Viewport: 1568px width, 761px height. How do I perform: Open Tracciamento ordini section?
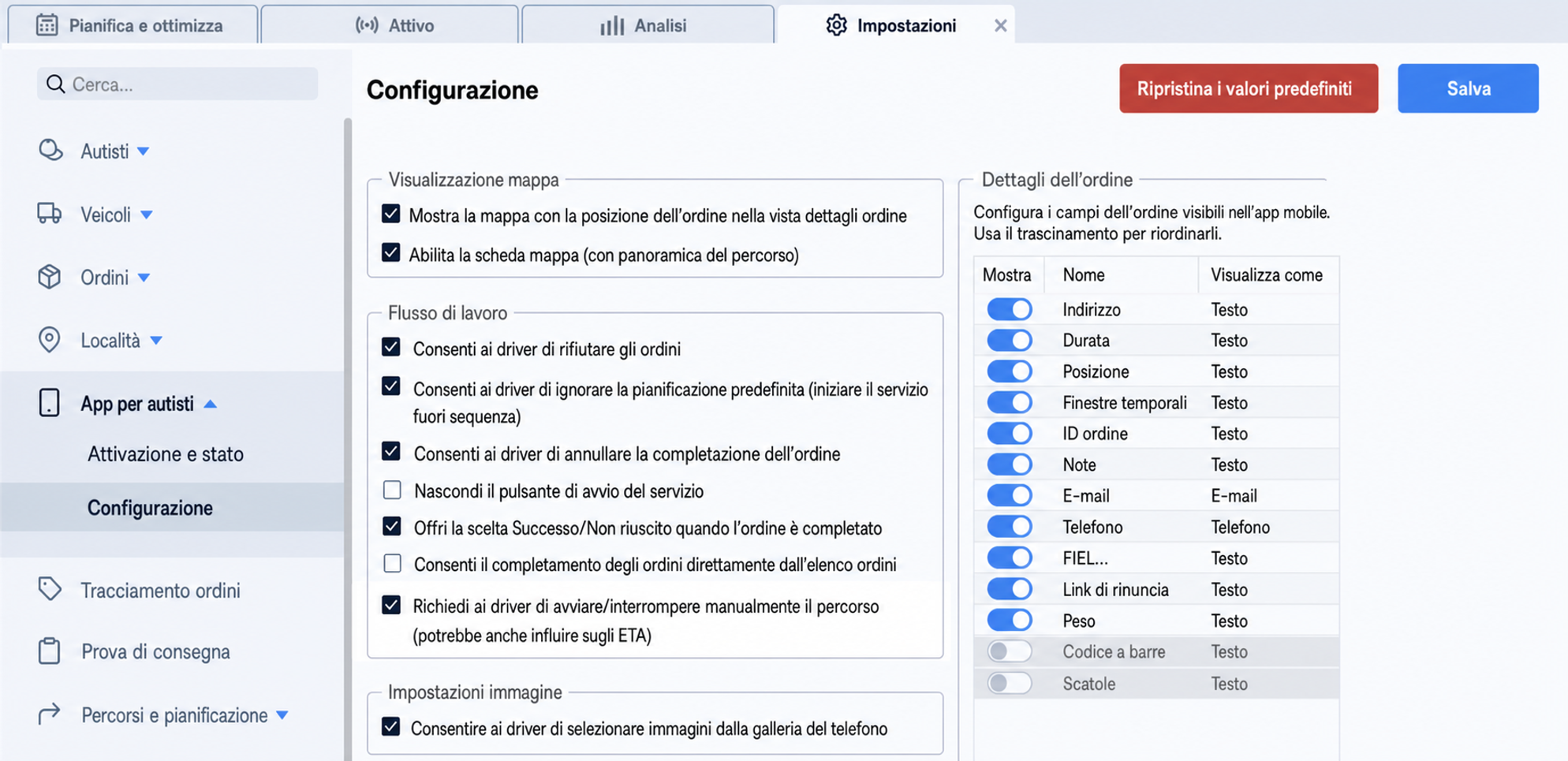(160, 591)
